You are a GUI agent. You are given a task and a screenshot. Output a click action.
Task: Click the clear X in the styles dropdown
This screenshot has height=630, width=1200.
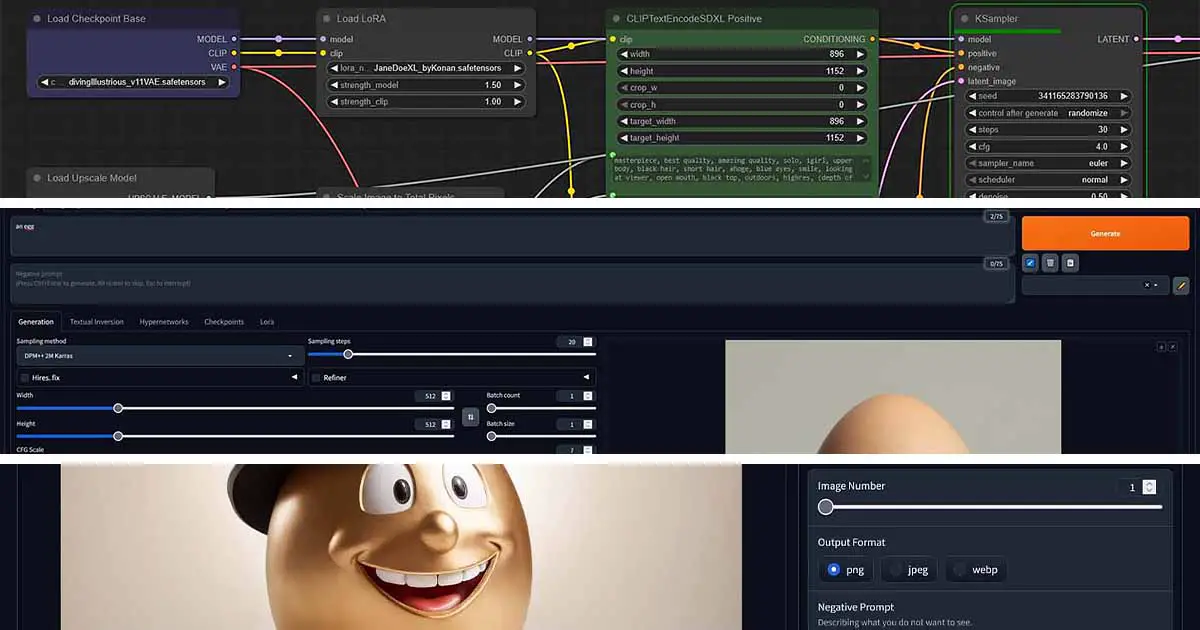[x=1147, y=285]
